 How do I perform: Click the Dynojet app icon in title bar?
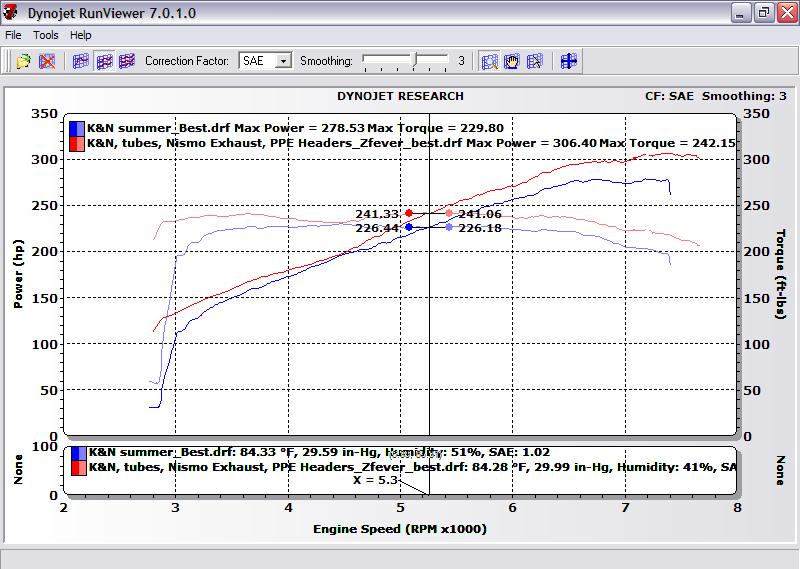click(x=10, y=12)
